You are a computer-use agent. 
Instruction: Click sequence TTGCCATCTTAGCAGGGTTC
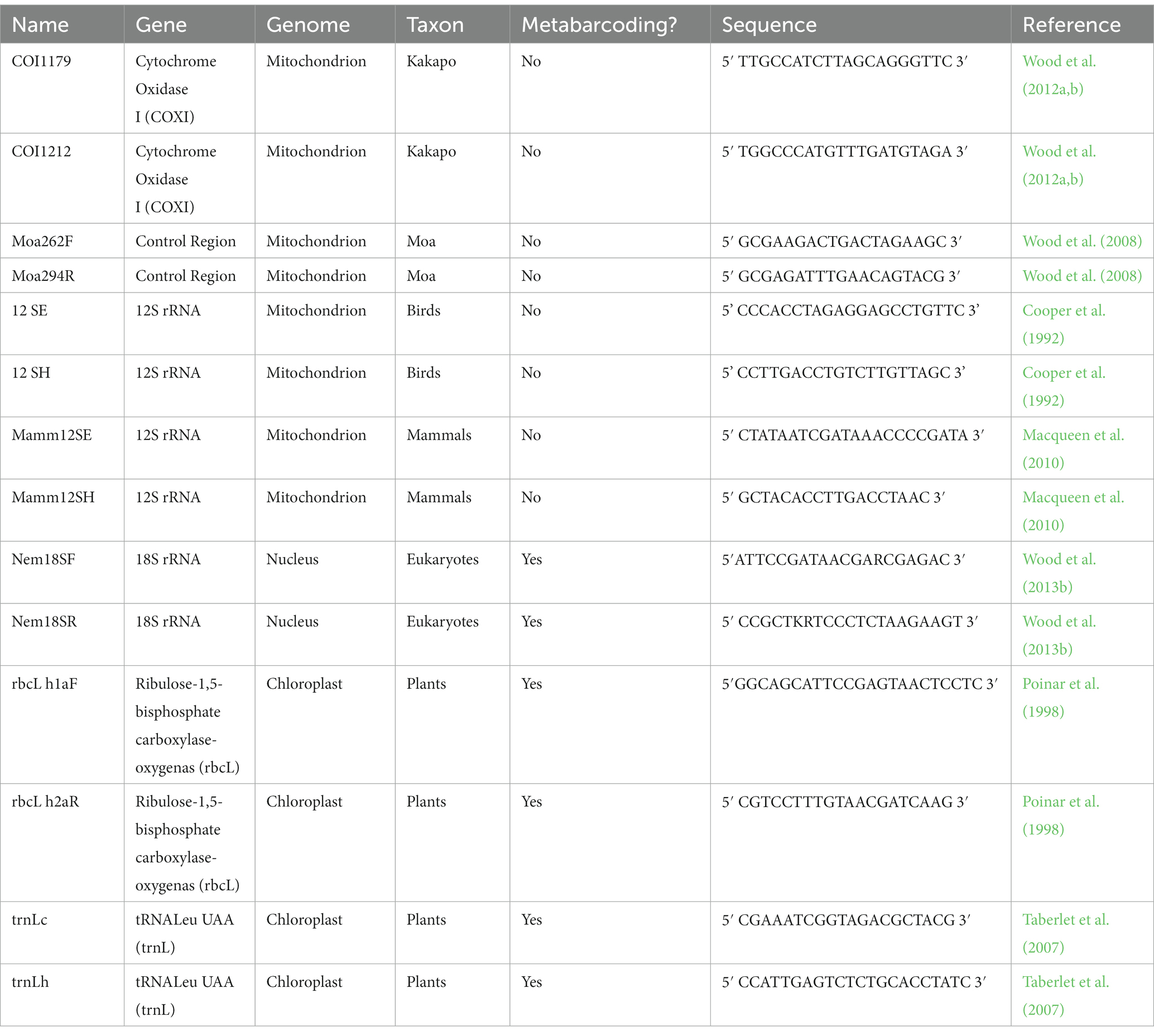845,61
